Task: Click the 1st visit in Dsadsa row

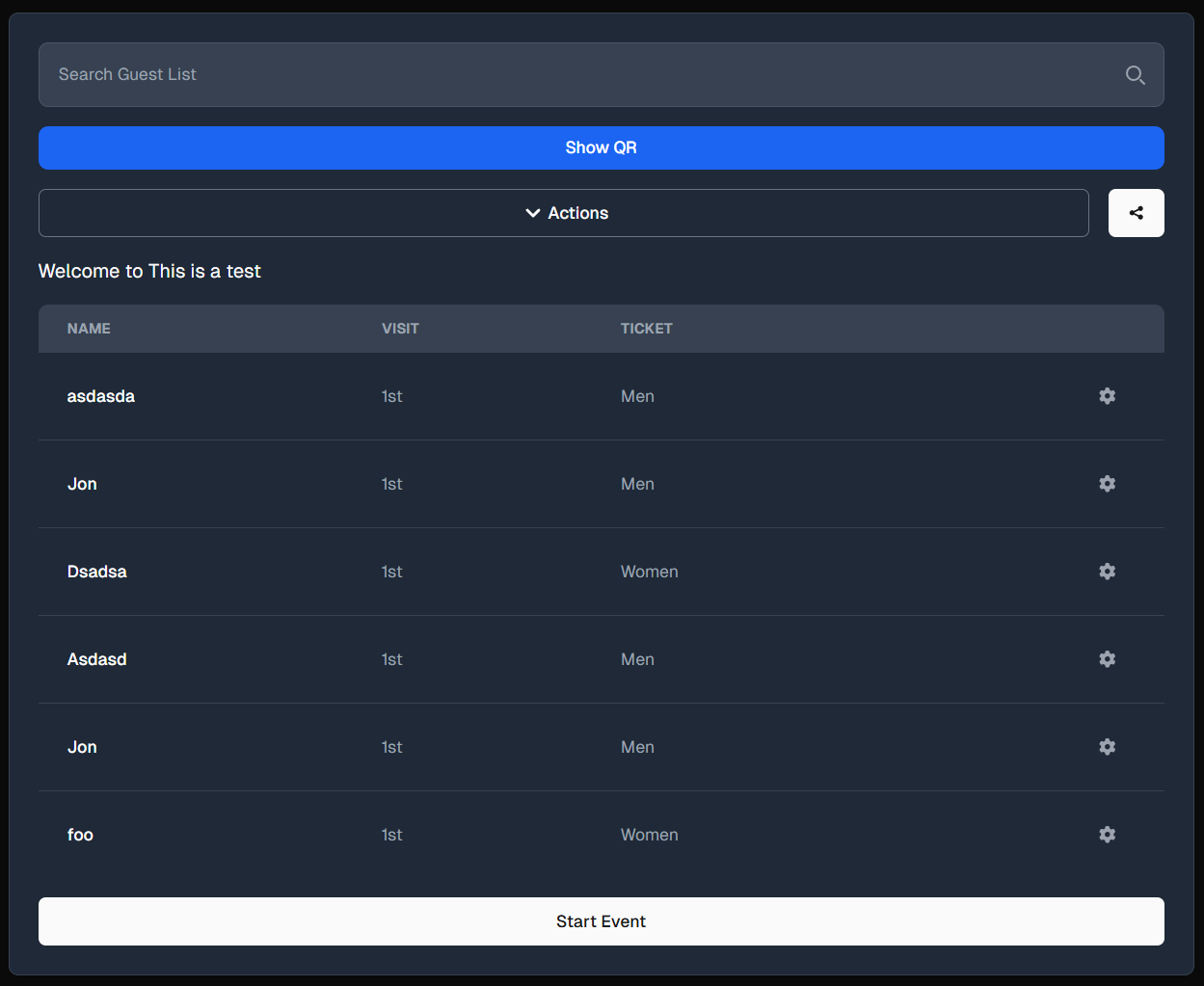Action: pyautogui.click(x=391, y=572)
